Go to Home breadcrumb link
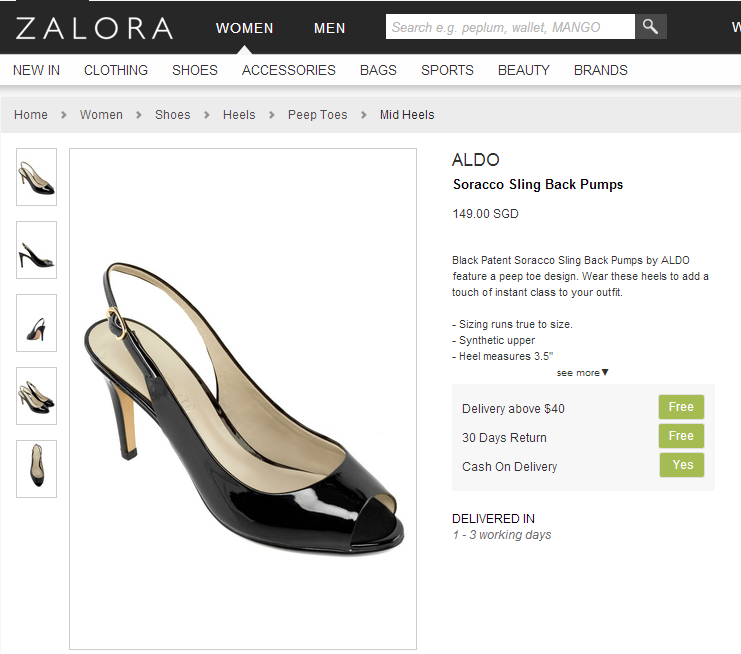This screenshot has height=654, width=741. [x=31, y=115]
